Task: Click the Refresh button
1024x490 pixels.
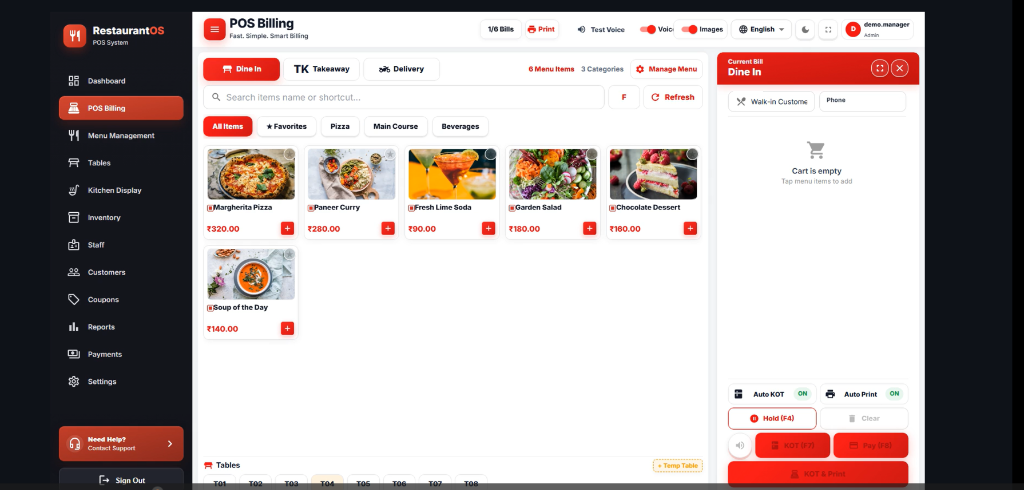Action: [673, 97]
